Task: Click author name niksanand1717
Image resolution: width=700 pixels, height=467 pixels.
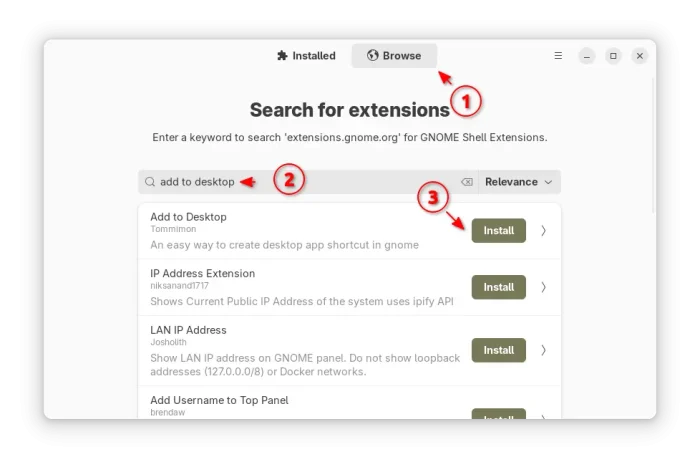Action: (x=179, y=285)
